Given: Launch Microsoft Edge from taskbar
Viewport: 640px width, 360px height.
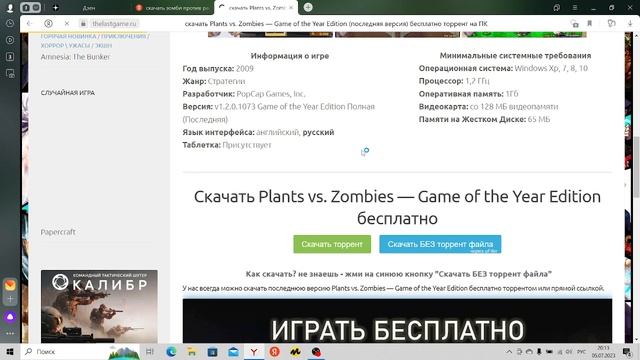Looking at the screenshot, I should [171, 351].
